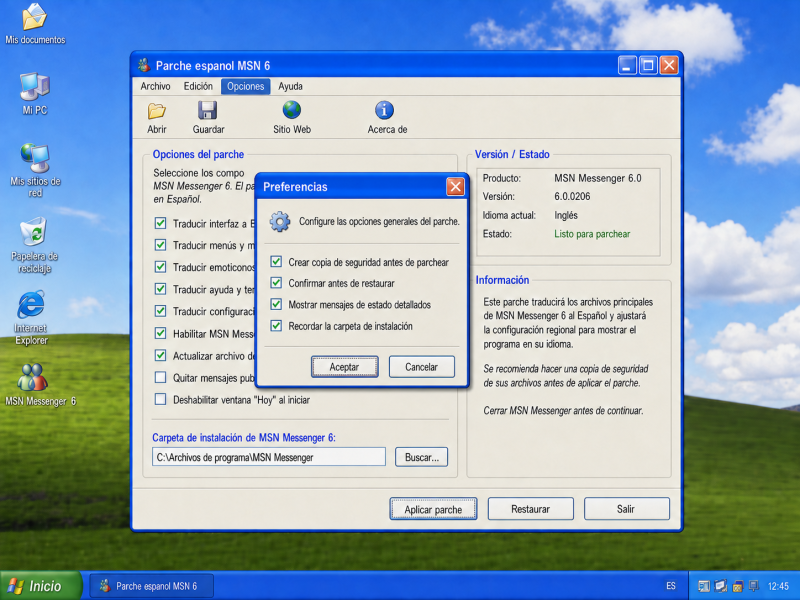Open the Abrir folder toolbar icon
This screenshot has height=600, width=800.
pos(157,111)
